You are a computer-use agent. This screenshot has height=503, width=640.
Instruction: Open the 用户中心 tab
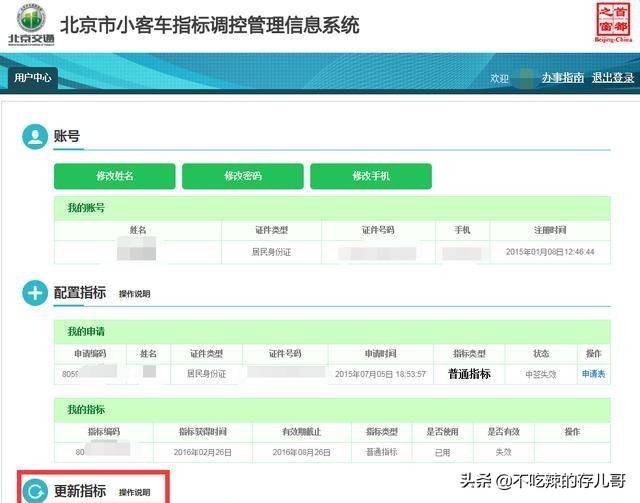point(33,78)
